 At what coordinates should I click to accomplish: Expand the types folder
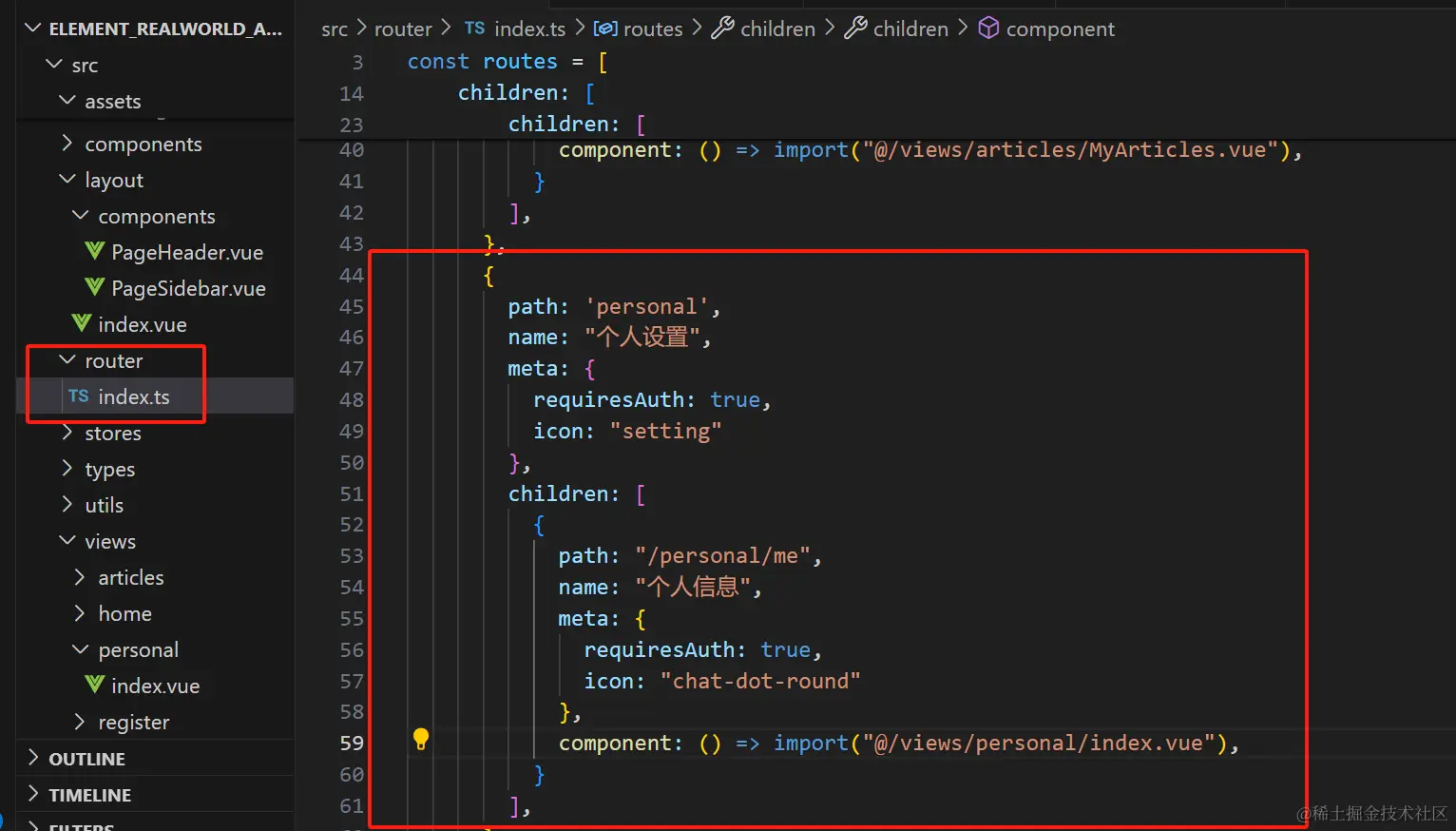67,469
